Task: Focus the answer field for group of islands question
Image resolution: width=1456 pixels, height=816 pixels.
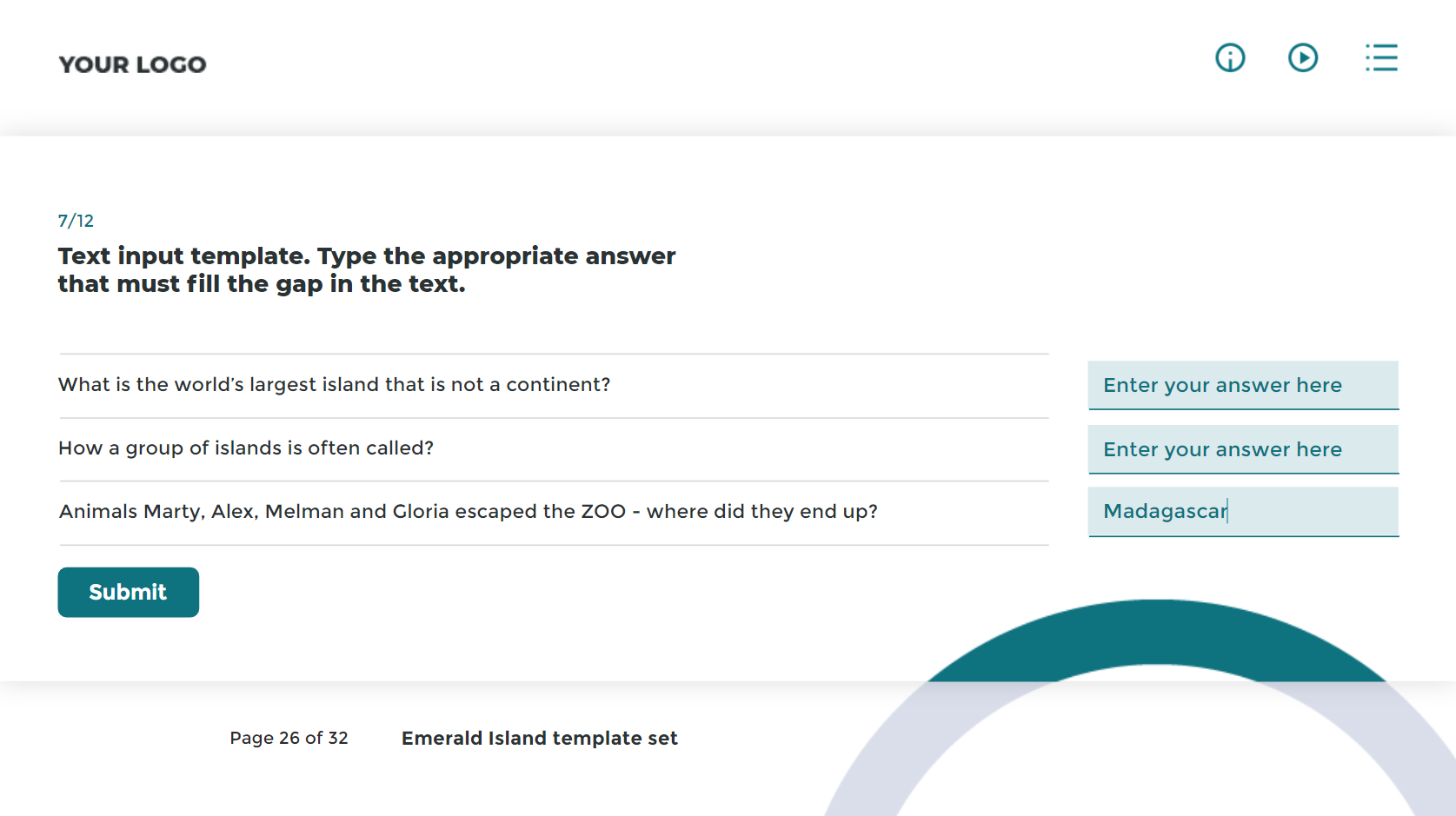Action: [1243, 449]
